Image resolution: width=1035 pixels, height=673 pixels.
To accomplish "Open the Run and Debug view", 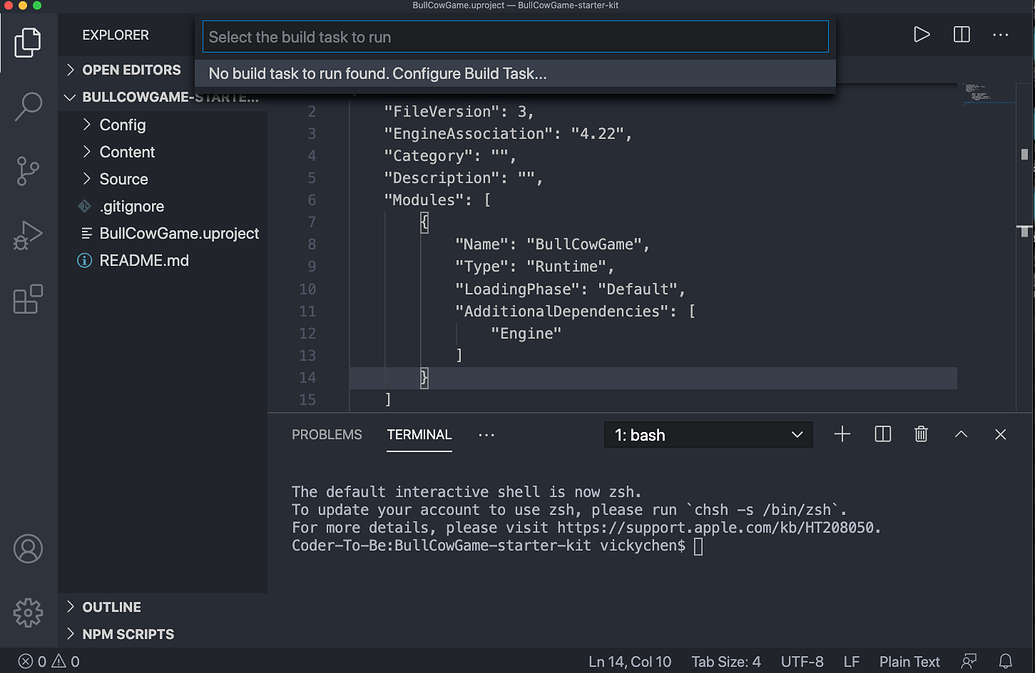I will pos(32,235).
